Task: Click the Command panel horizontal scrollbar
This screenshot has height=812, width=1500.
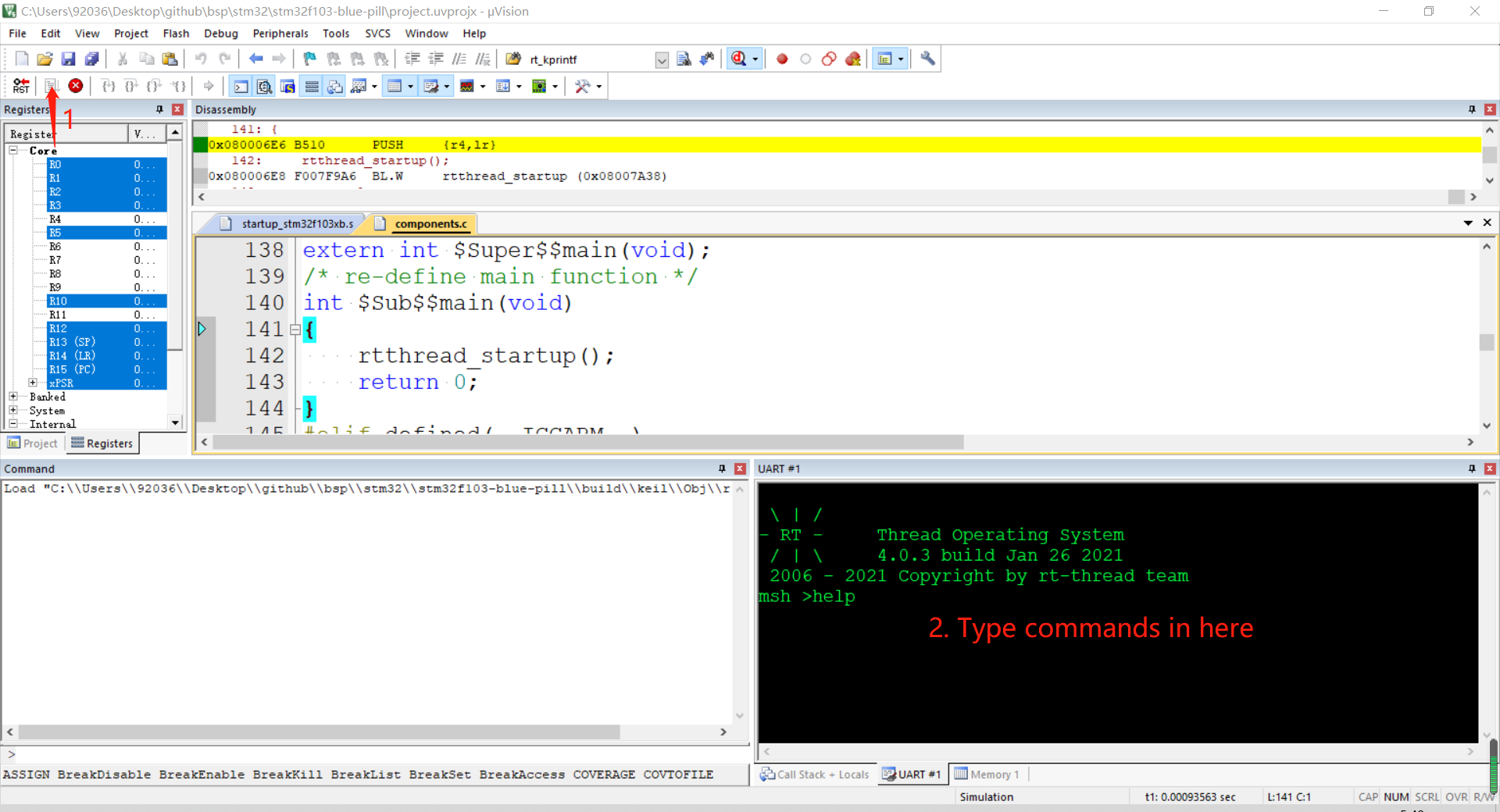Action: (319, 732)
